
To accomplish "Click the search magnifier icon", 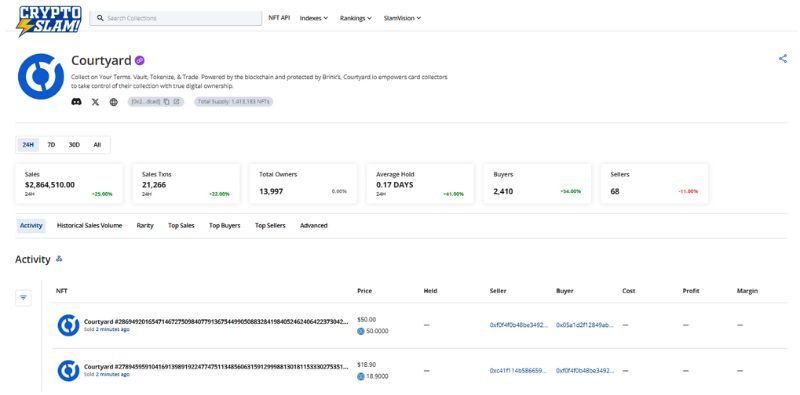I will point(101,18).
